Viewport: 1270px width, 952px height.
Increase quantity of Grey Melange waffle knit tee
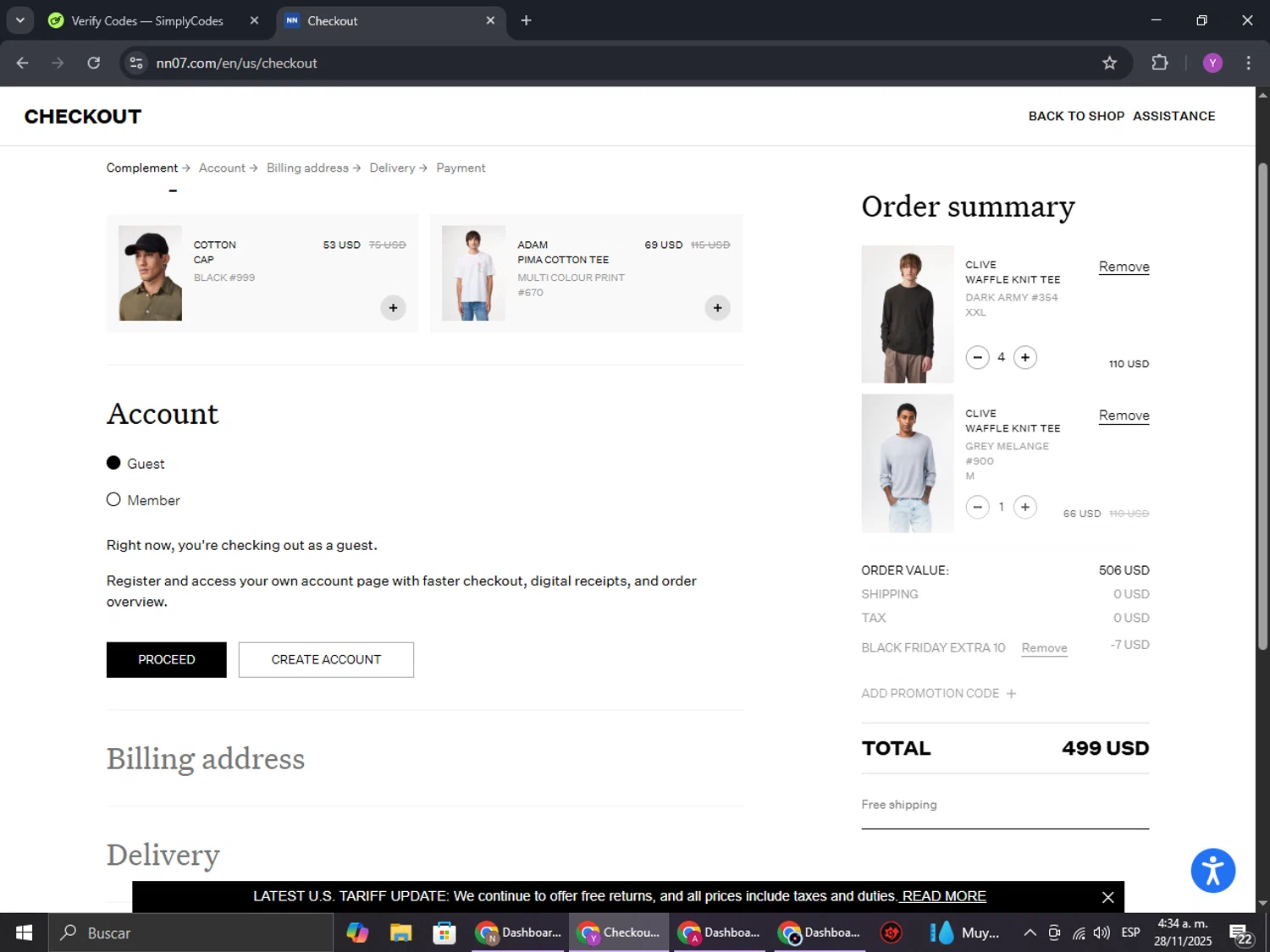[x=1024, y=507]
